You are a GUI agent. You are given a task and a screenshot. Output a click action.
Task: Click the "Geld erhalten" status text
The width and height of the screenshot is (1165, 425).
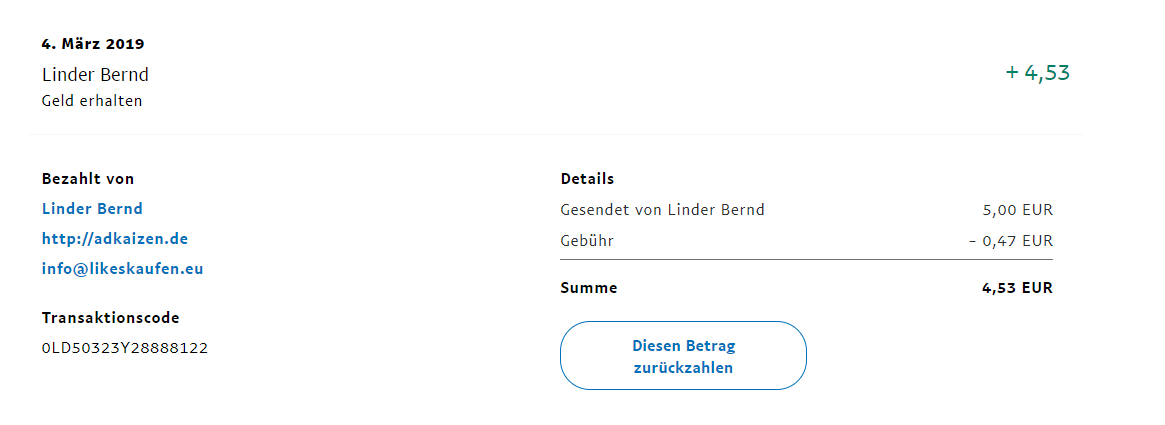click(92, 101)
